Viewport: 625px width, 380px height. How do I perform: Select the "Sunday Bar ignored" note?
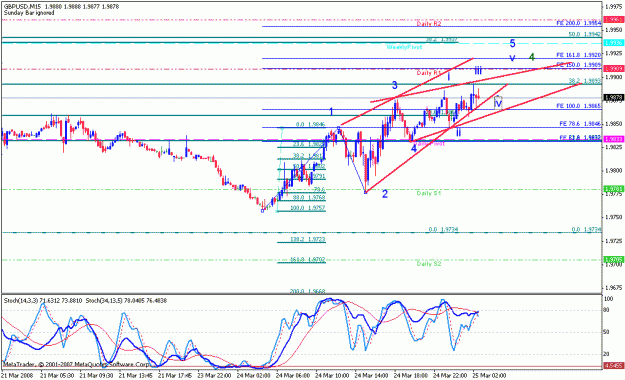pos(29,13)
